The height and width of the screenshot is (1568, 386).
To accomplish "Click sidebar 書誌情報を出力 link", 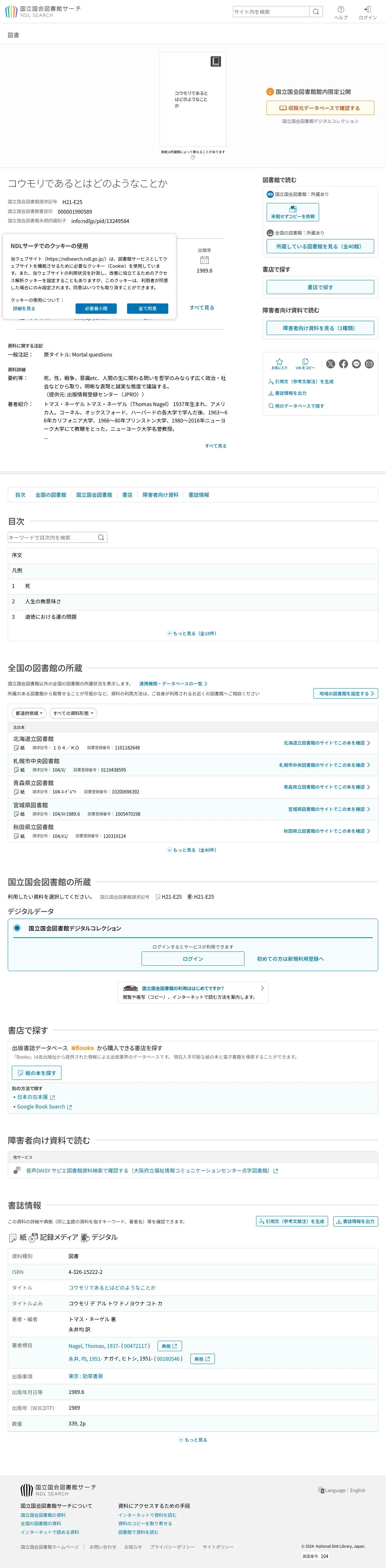I will (287, 393).
